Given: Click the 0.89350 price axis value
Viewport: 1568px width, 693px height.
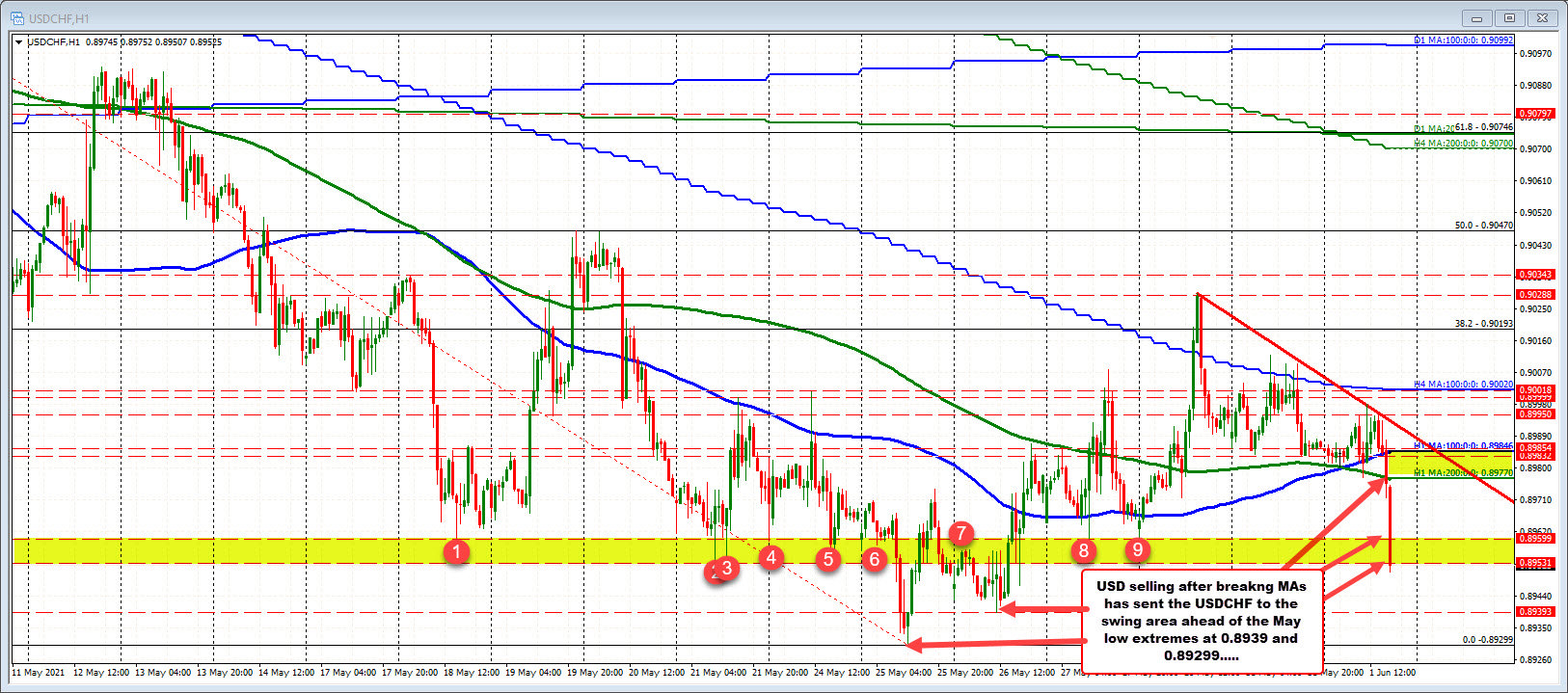Looking at the screenshot, I should [1536, 627].
